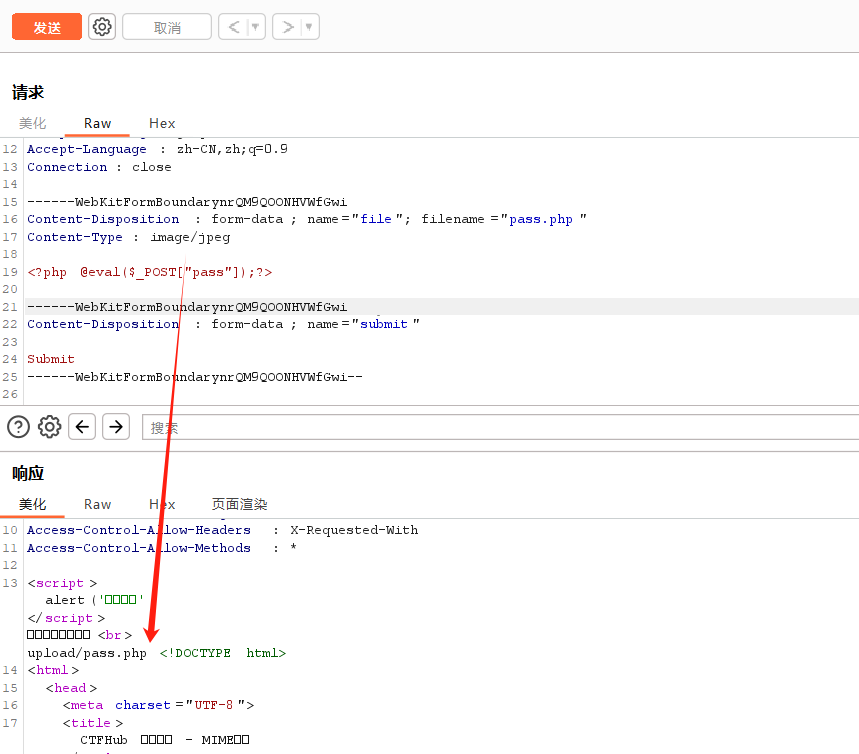Click the CTFHub title text in response
This screenshot has width=859, height=754.
click(x=165, y=740)
